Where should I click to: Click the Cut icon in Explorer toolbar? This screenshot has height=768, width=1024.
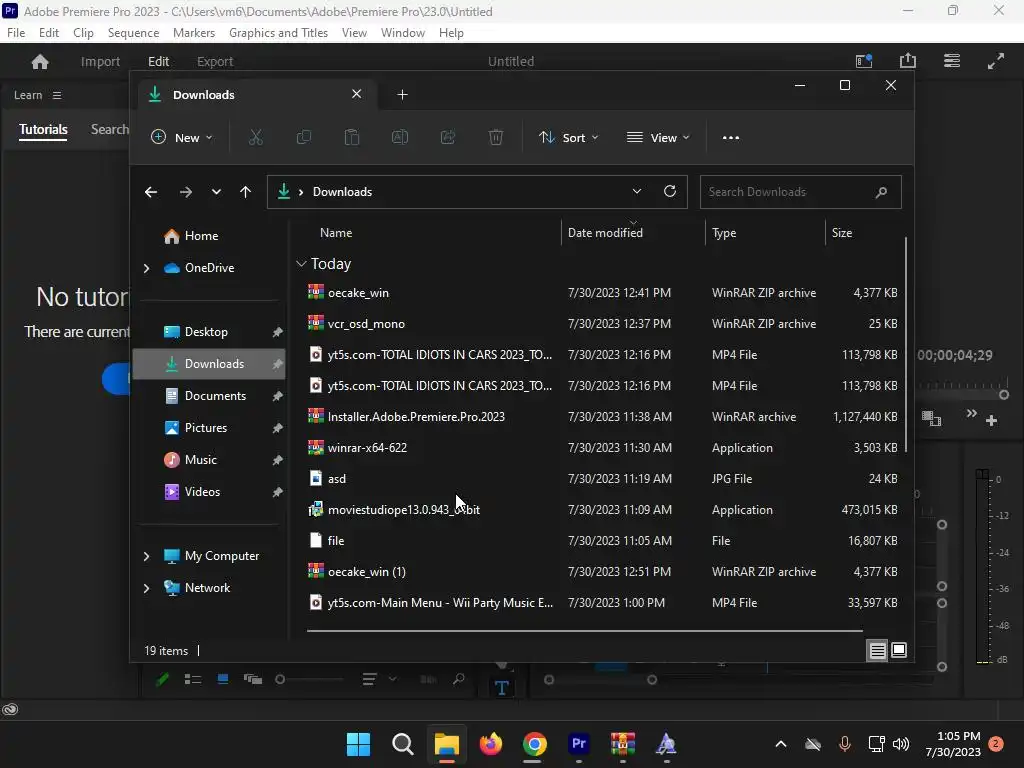pos(255,137)
